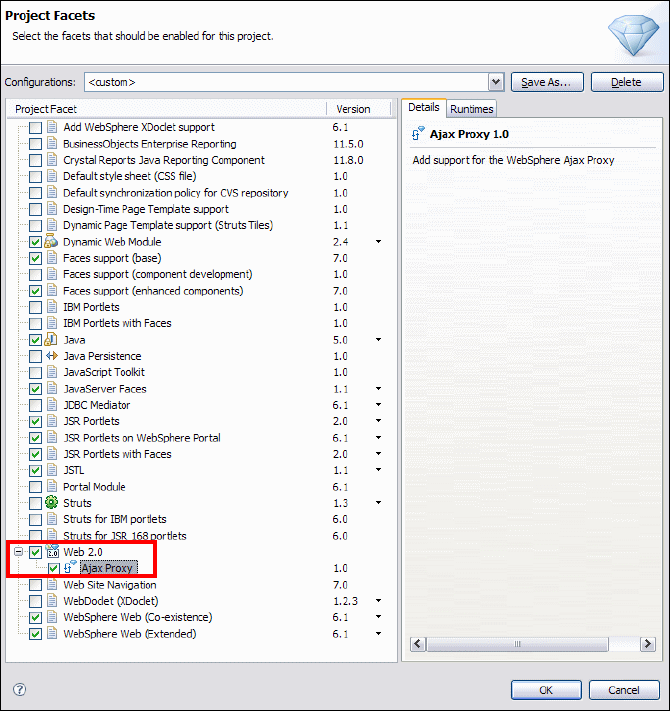This screenshot has height=711, width=670.
Task: Click the document icon beside JDBC Mediator
Action: click(x=52, y=404)
